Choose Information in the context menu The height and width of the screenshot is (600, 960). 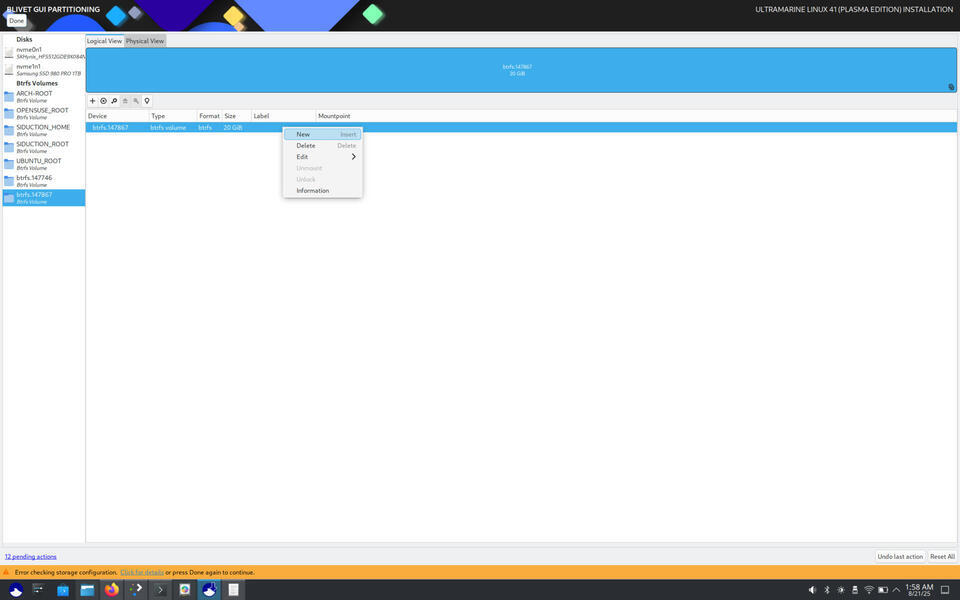(x=323, y=190)
